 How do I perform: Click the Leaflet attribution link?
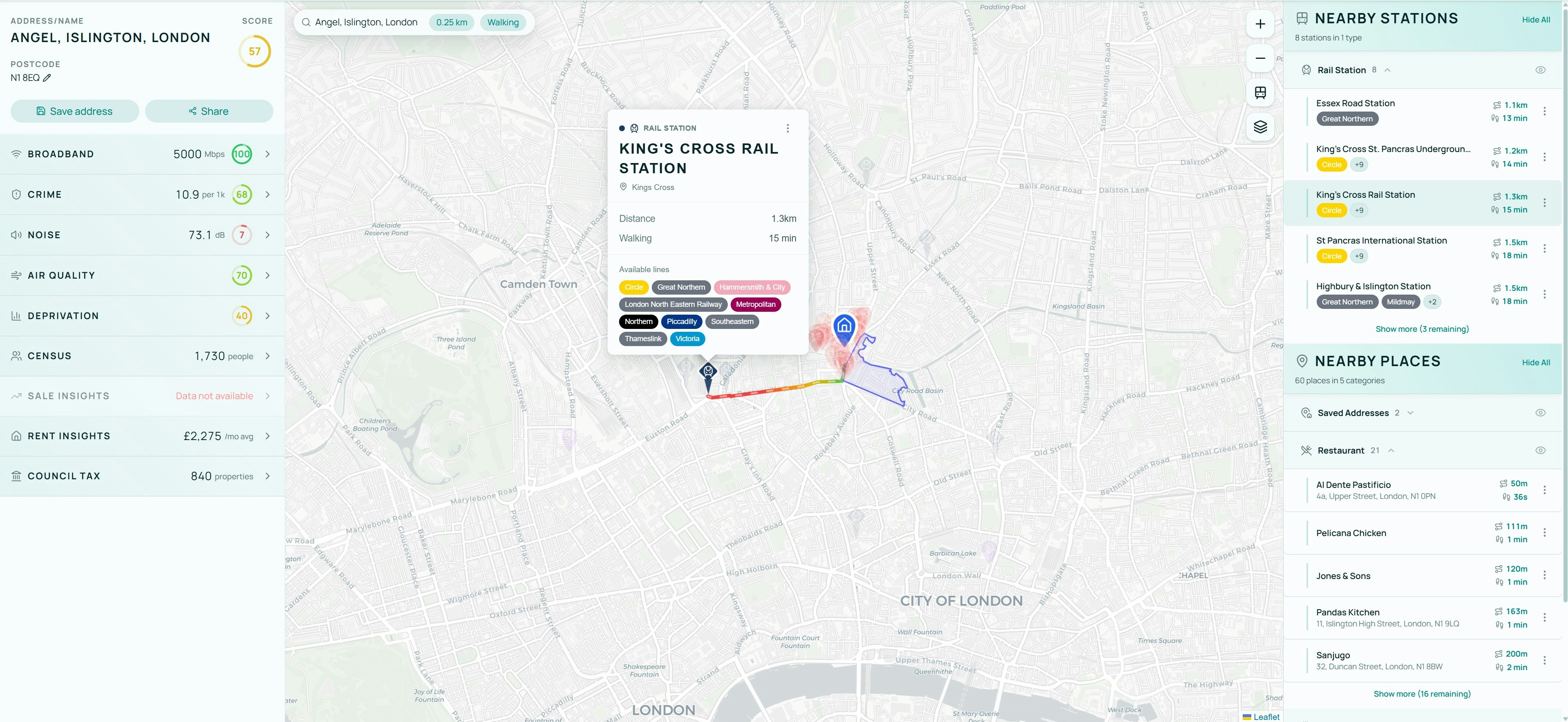coord(1266,717)
